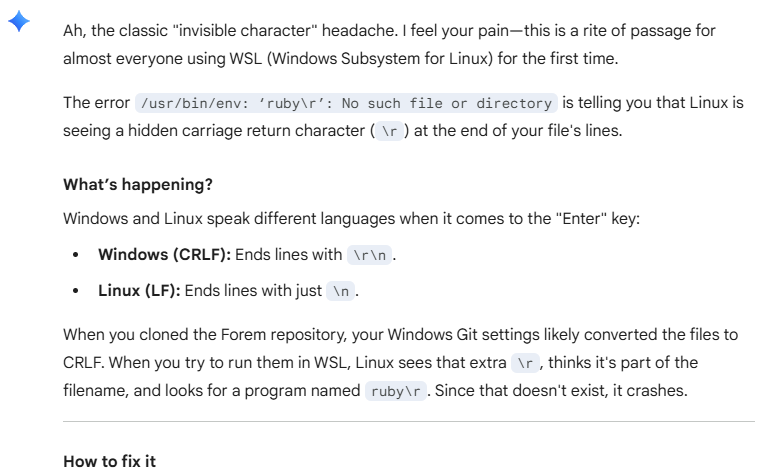
Task: Click the \n code chip in Linux bullet
Action: tap(340, 291)
